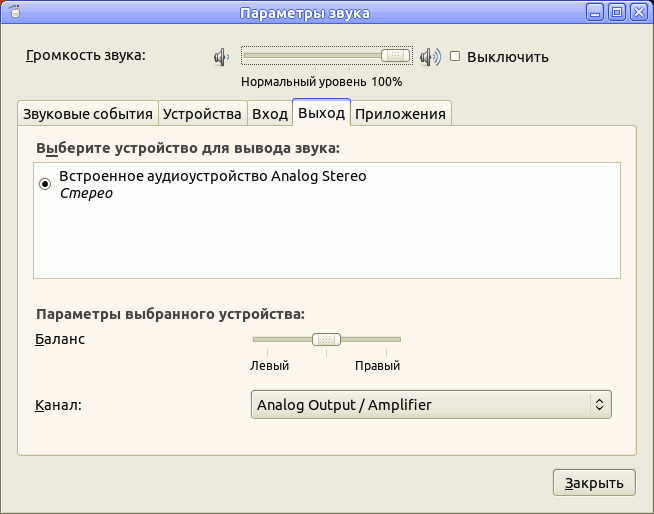Show the Приложения tab
Screen dimensions: 654x514
click(x=400, y=113)
